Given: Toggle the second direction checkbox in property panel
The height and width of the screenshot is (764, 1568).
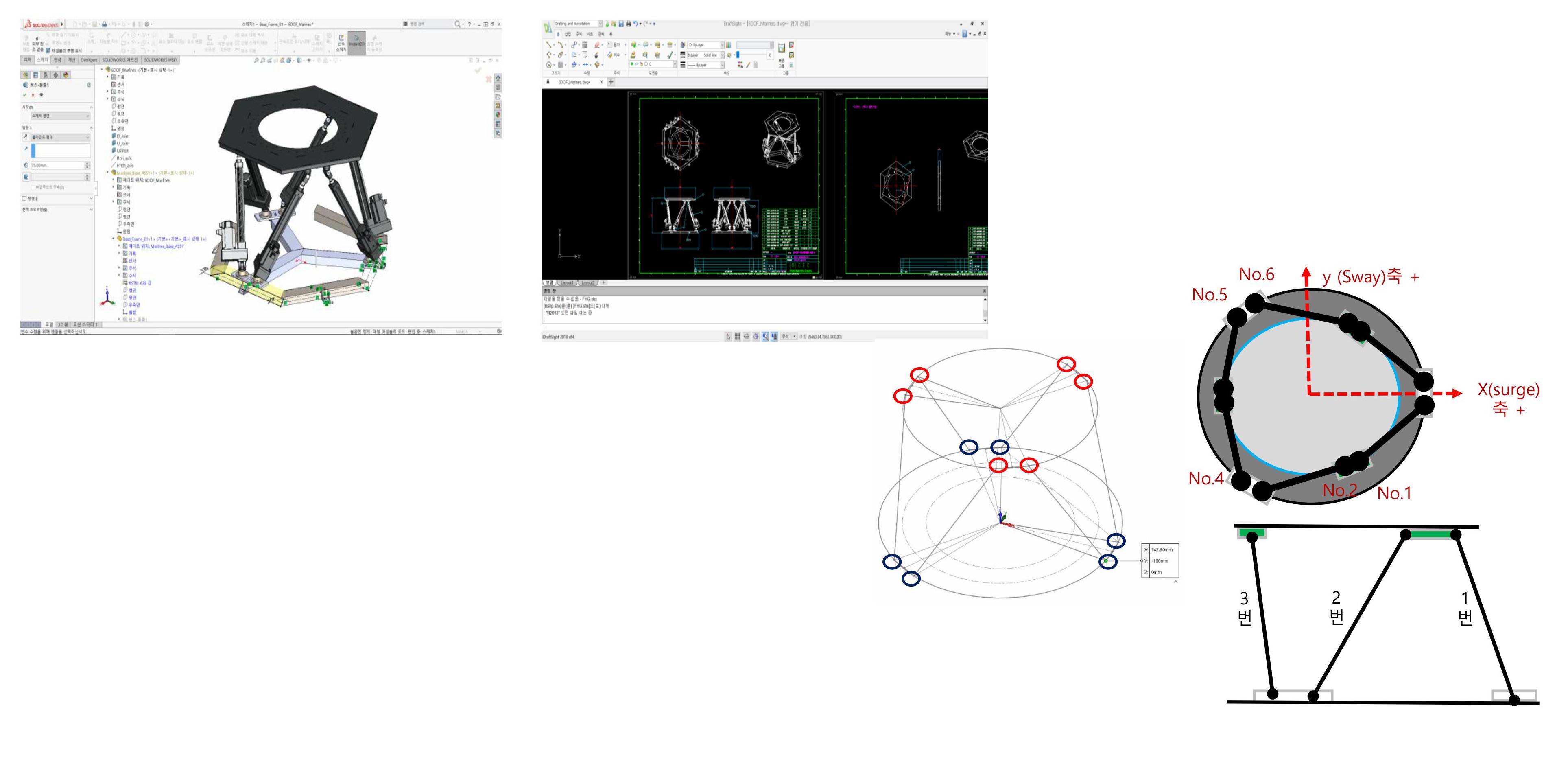Looking at the screenshot, I should pos(24,199).
